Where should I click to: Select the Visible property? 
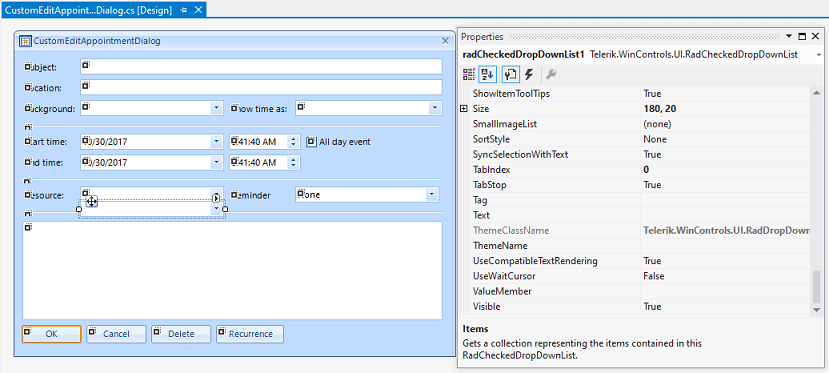486,307
